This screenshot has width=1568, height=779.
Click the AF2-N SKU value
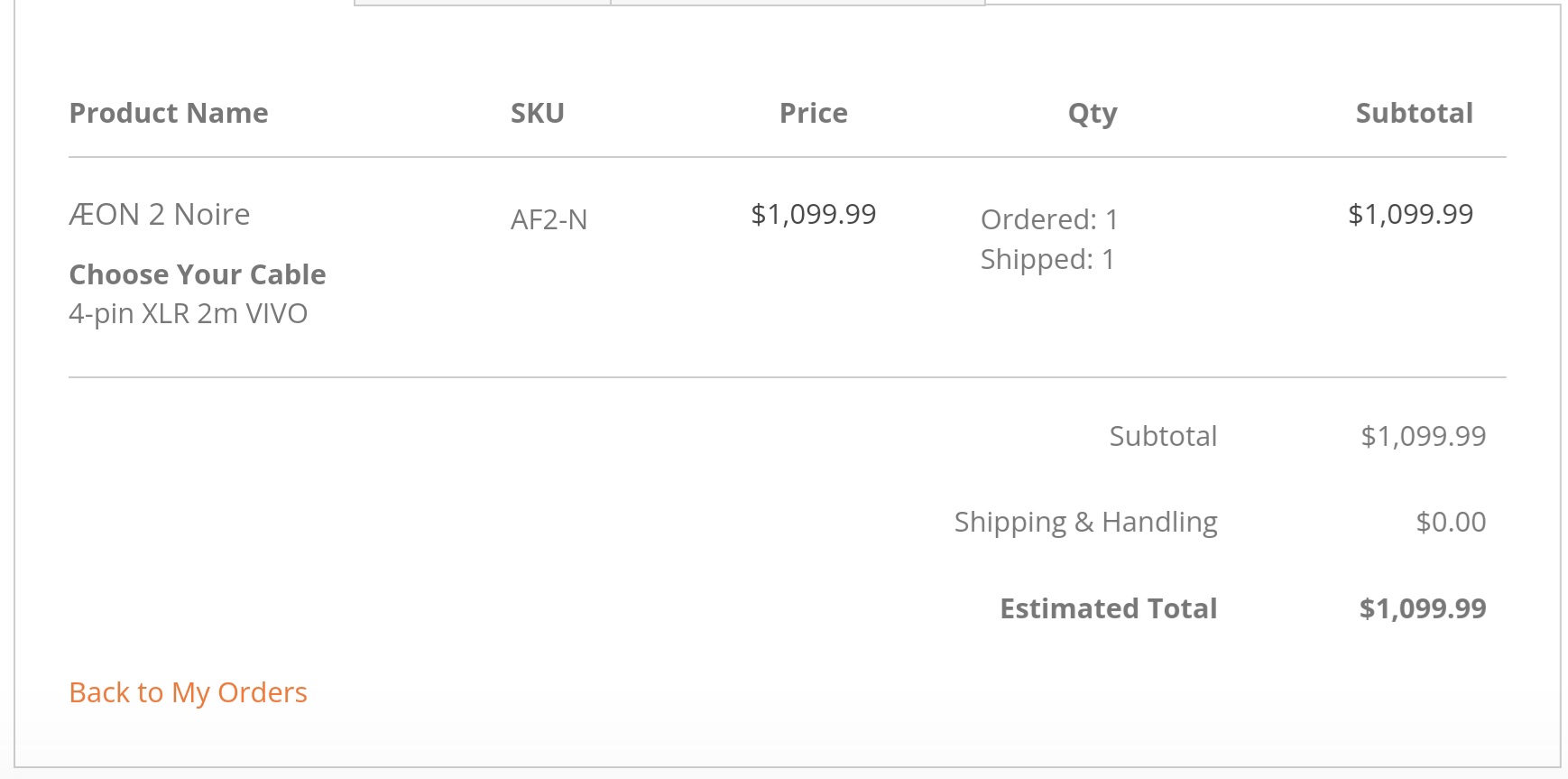pos(549,219)
